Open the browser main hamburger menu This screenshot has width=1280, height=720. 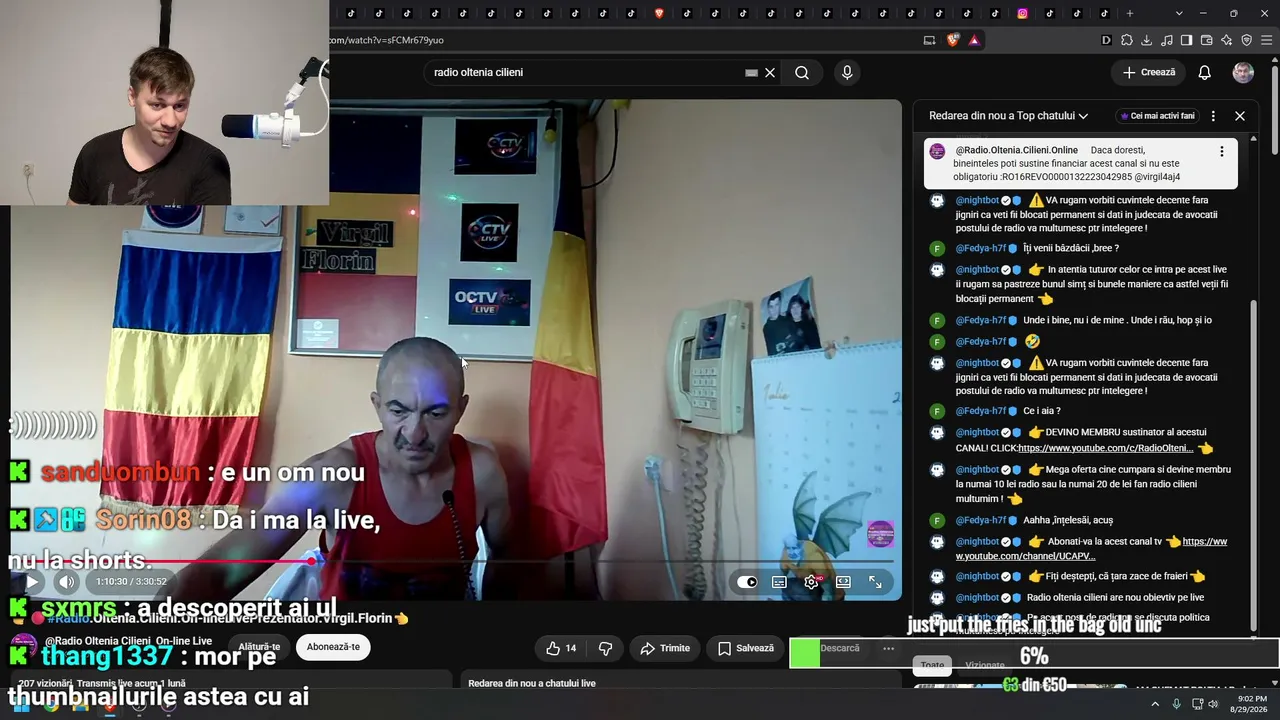[1267, 40]
